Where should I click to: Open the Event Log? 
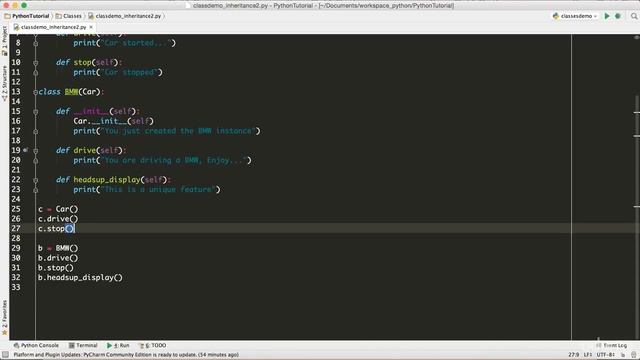[611, 345]
